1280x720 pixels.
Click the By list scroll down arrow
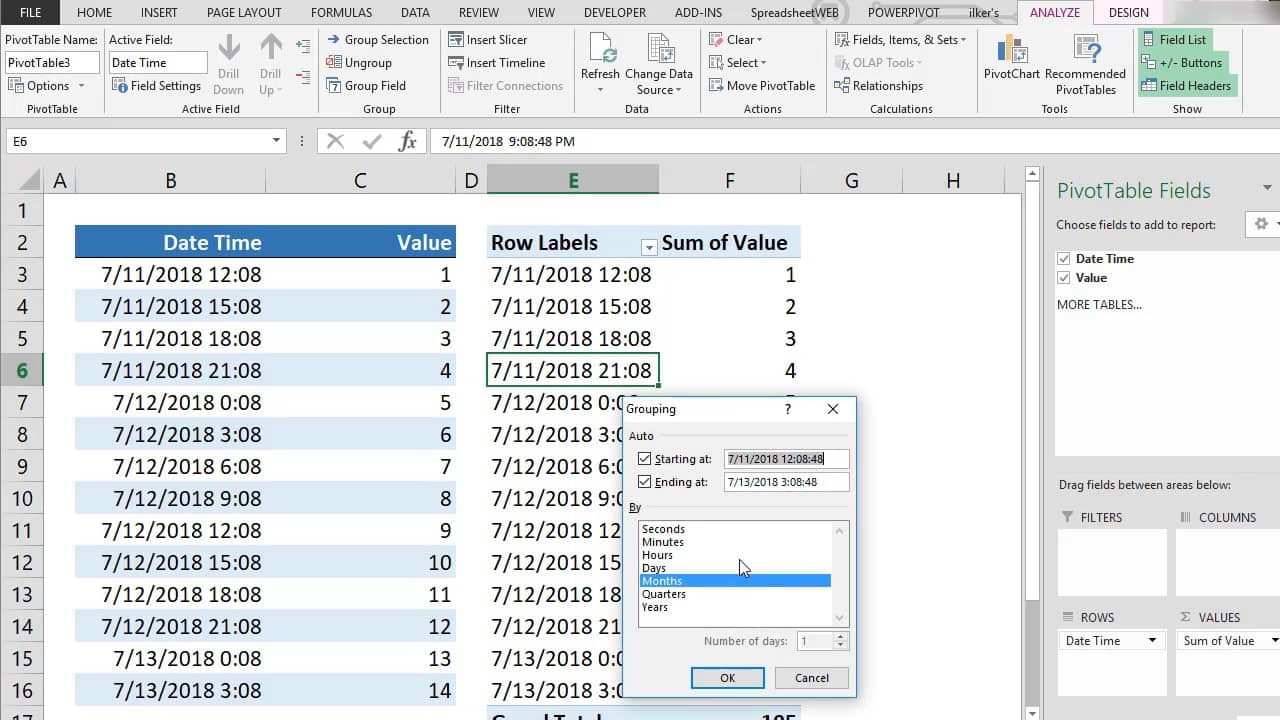tap(840, 619)
